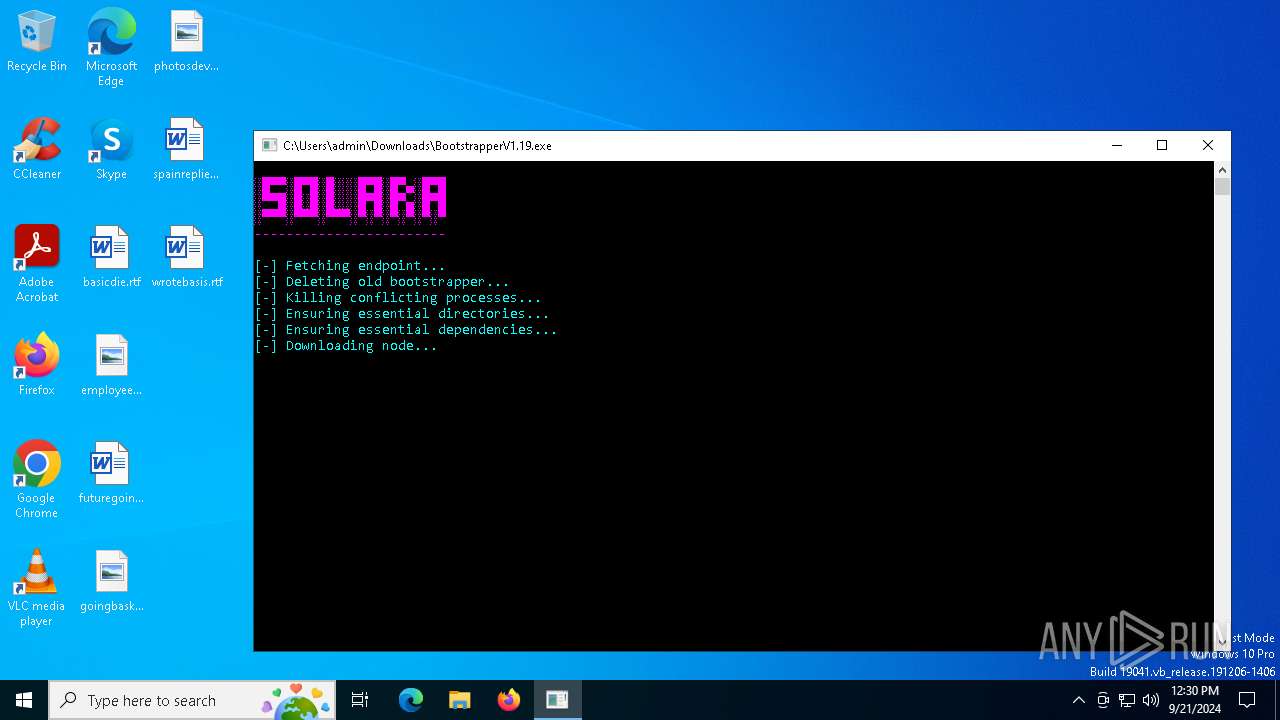Open CCleaner desktop shortcut

click(x=37, y=150)
